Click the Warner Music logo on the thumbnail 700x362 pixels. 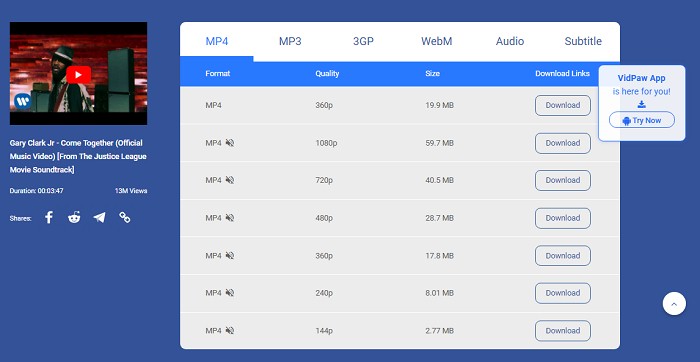[x=22, y=101]
